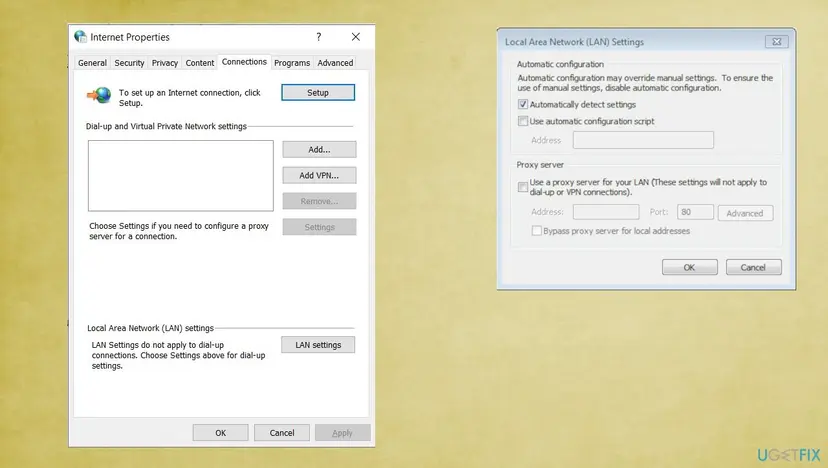Click the 'Internet Properties' title text
828x468 pixels.
pyautogui.click(x=130, y=37)
